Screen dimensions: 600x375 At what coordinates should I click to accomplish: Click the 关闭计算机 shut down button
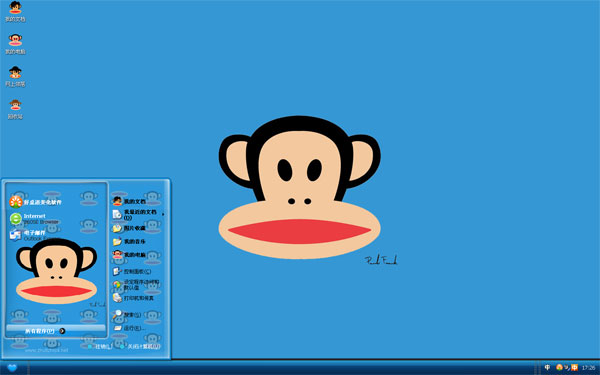140,346
